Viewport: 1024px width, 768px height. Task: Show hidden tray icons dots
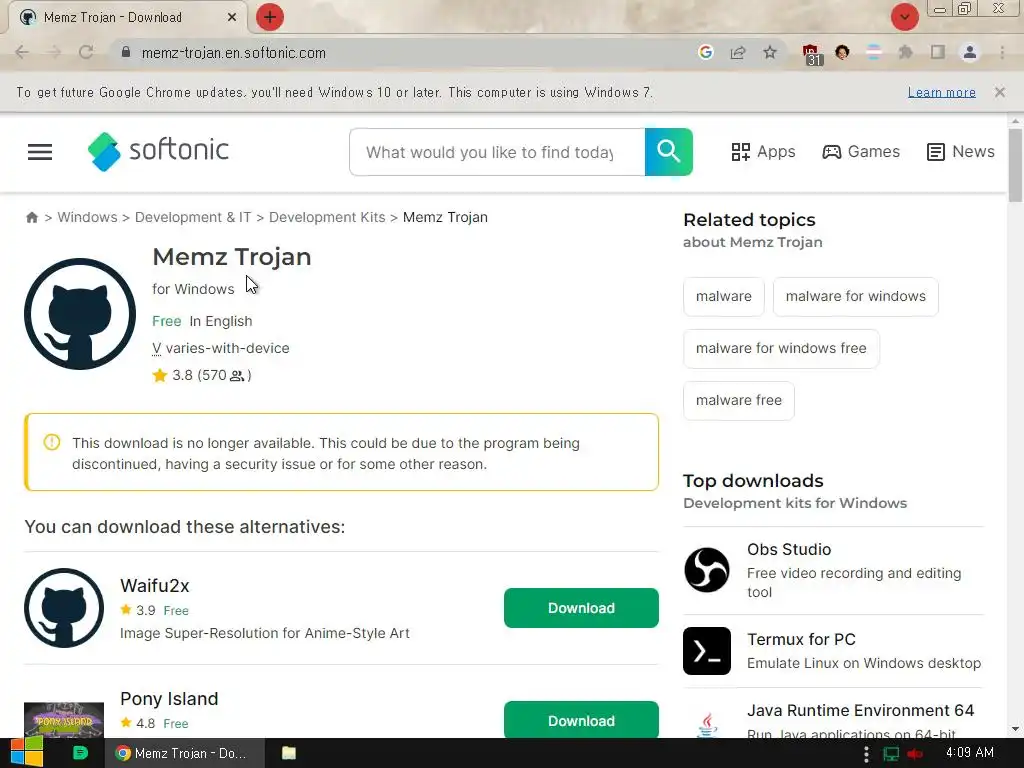point(866,754)
